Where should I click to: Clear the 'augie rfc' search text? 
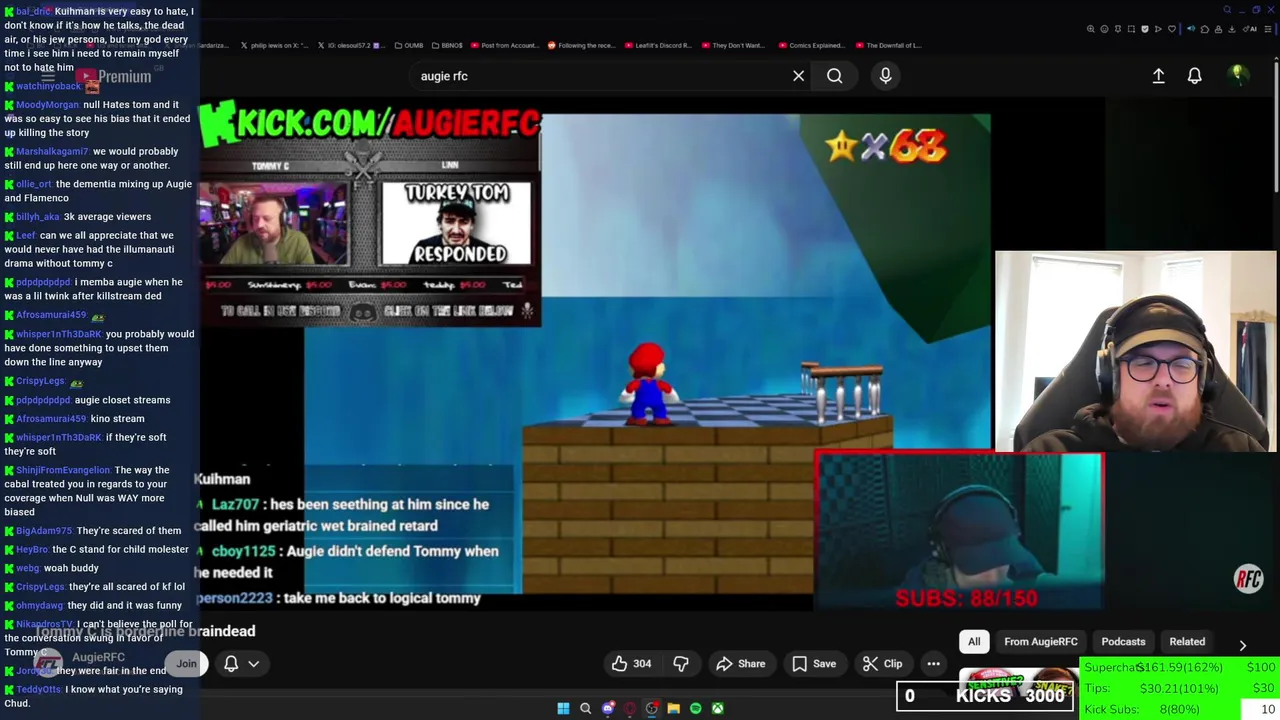coord(798,76)
